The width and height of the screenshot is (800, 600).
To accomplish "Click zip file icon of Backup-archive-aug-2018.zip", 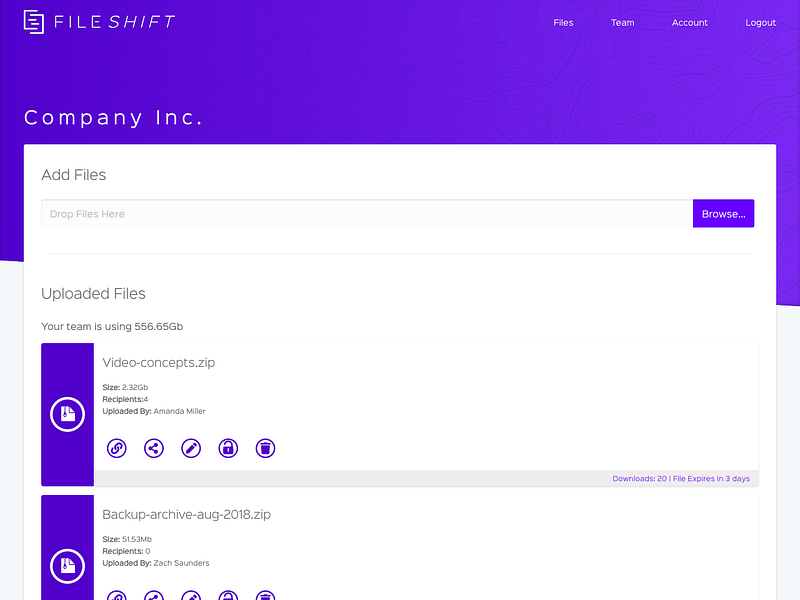I will [67, 566].
